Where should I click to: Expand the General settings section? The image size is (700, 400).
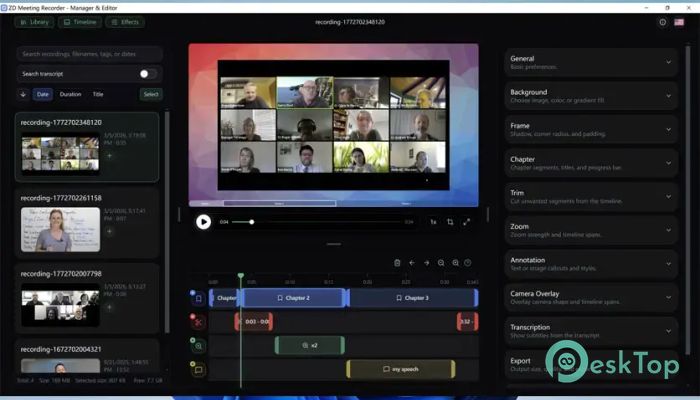tap(591, 62)
